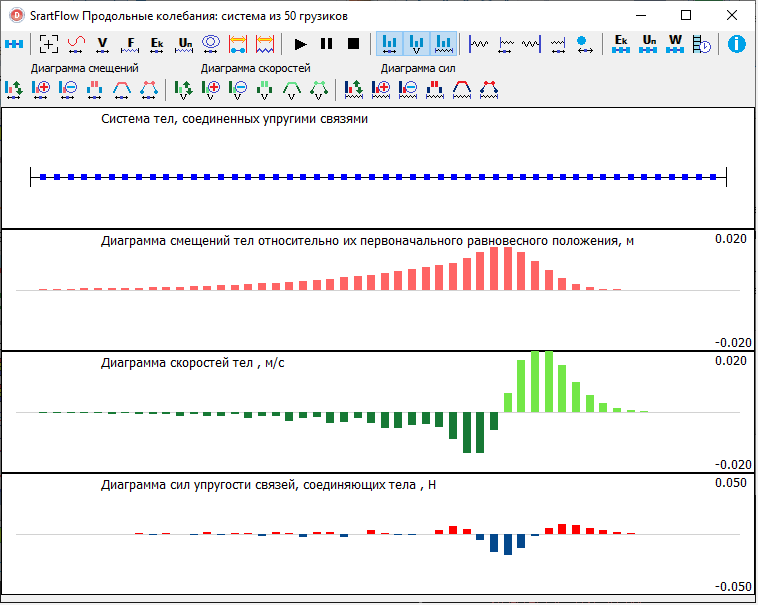
Task: Select trapezoid line style for velocity diagram
Action: point(292,90)
